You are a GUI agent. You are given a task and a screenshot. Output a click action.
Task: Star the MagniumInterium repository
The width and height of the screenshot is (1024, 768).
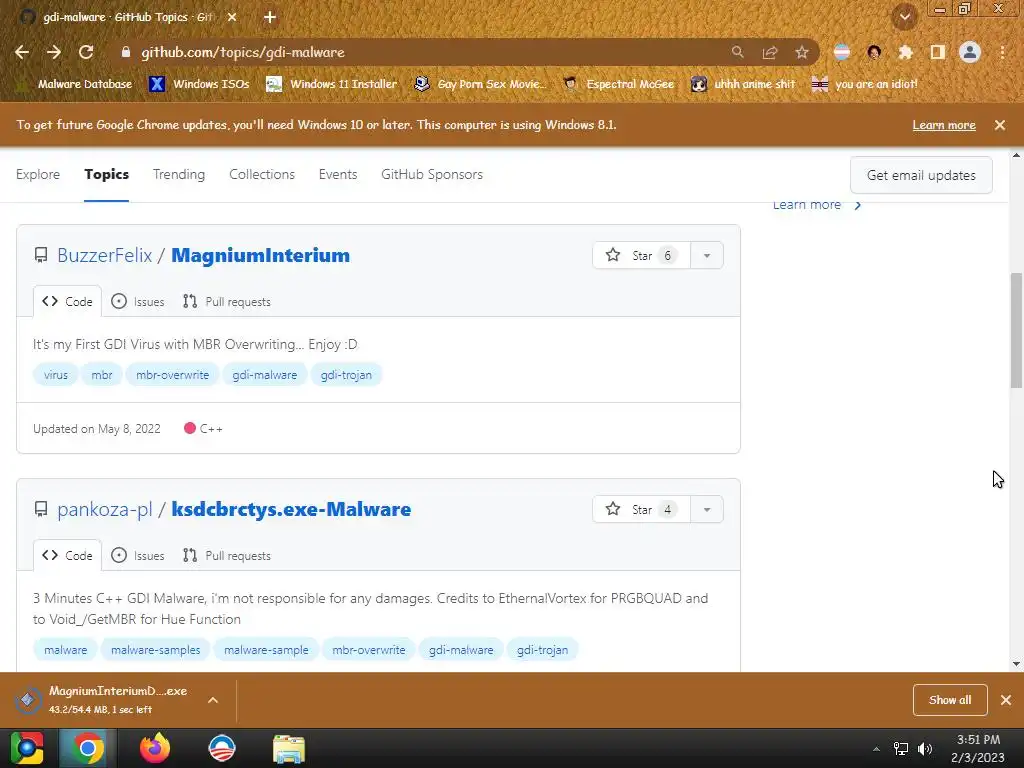coord(641,255)
